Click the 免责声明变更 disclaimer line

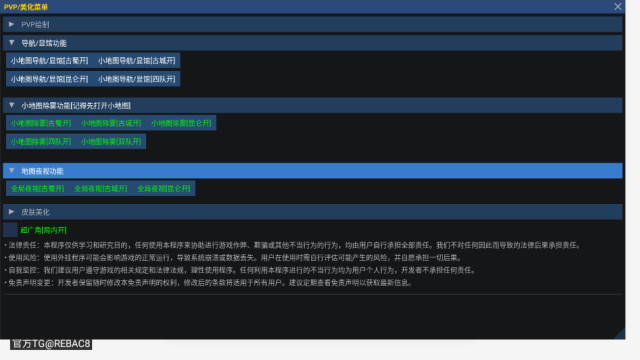[209, 283]
